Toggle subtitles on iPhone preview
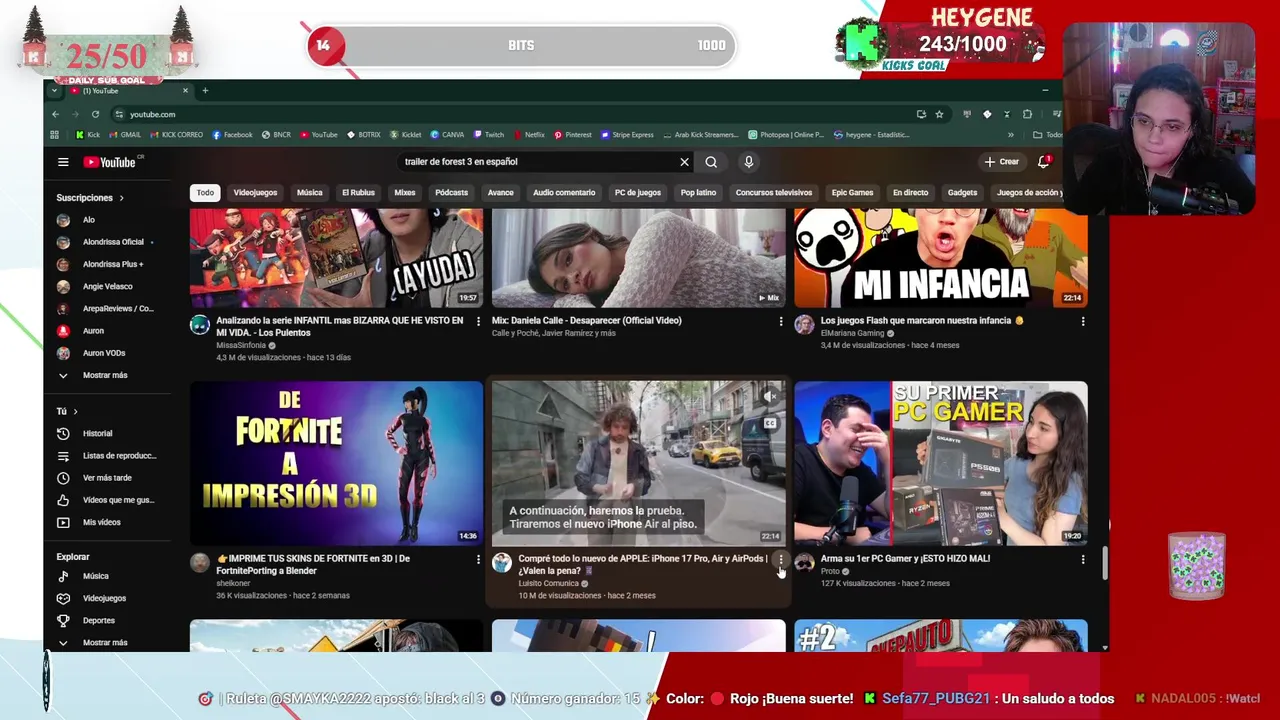This screenshot has width=1280, height=720. coord(770,423)
